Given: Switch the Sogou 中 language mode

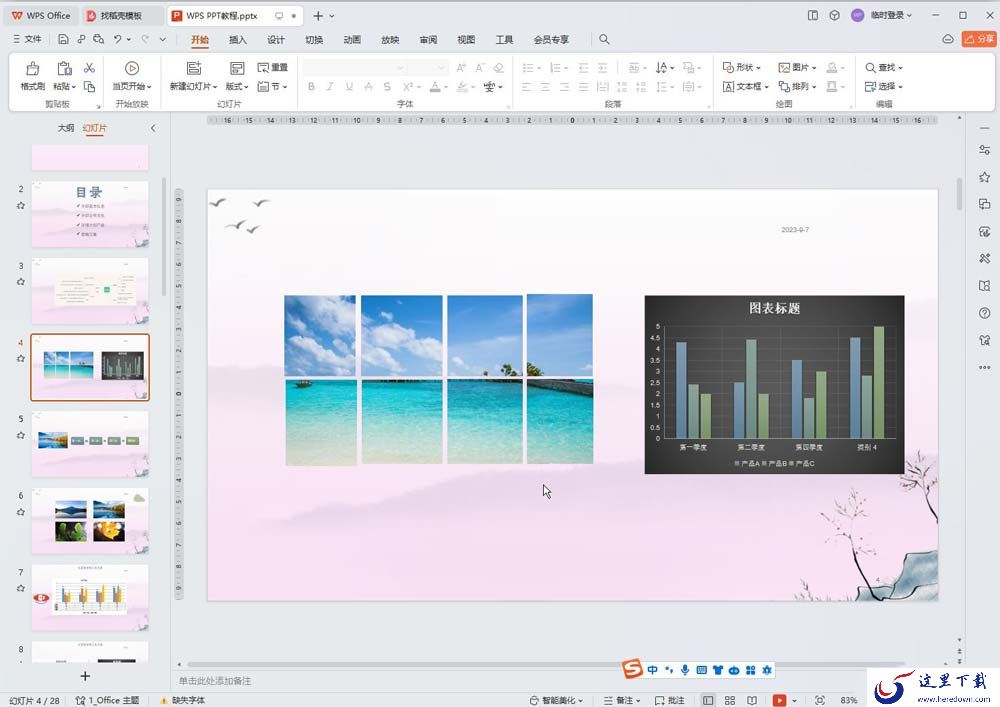Looking at the screenshot, I should tap(652, 670).
